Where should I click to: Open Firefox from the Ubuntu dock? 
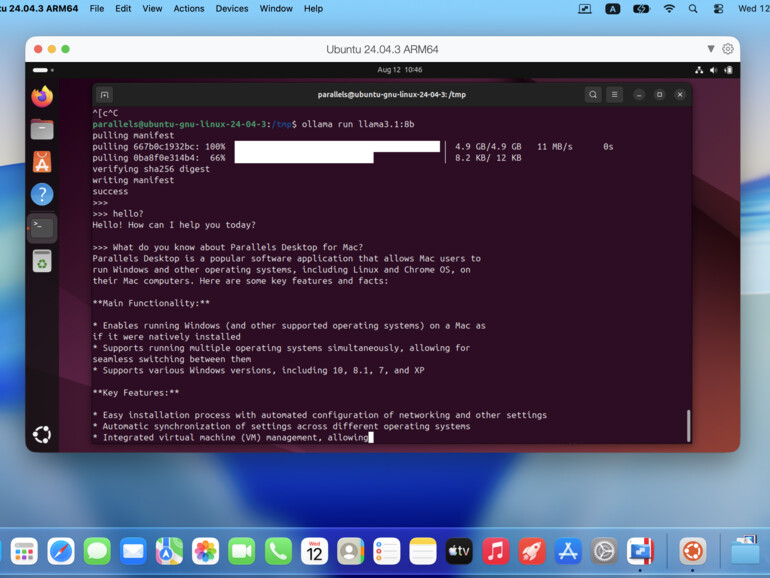pos(42,96)
